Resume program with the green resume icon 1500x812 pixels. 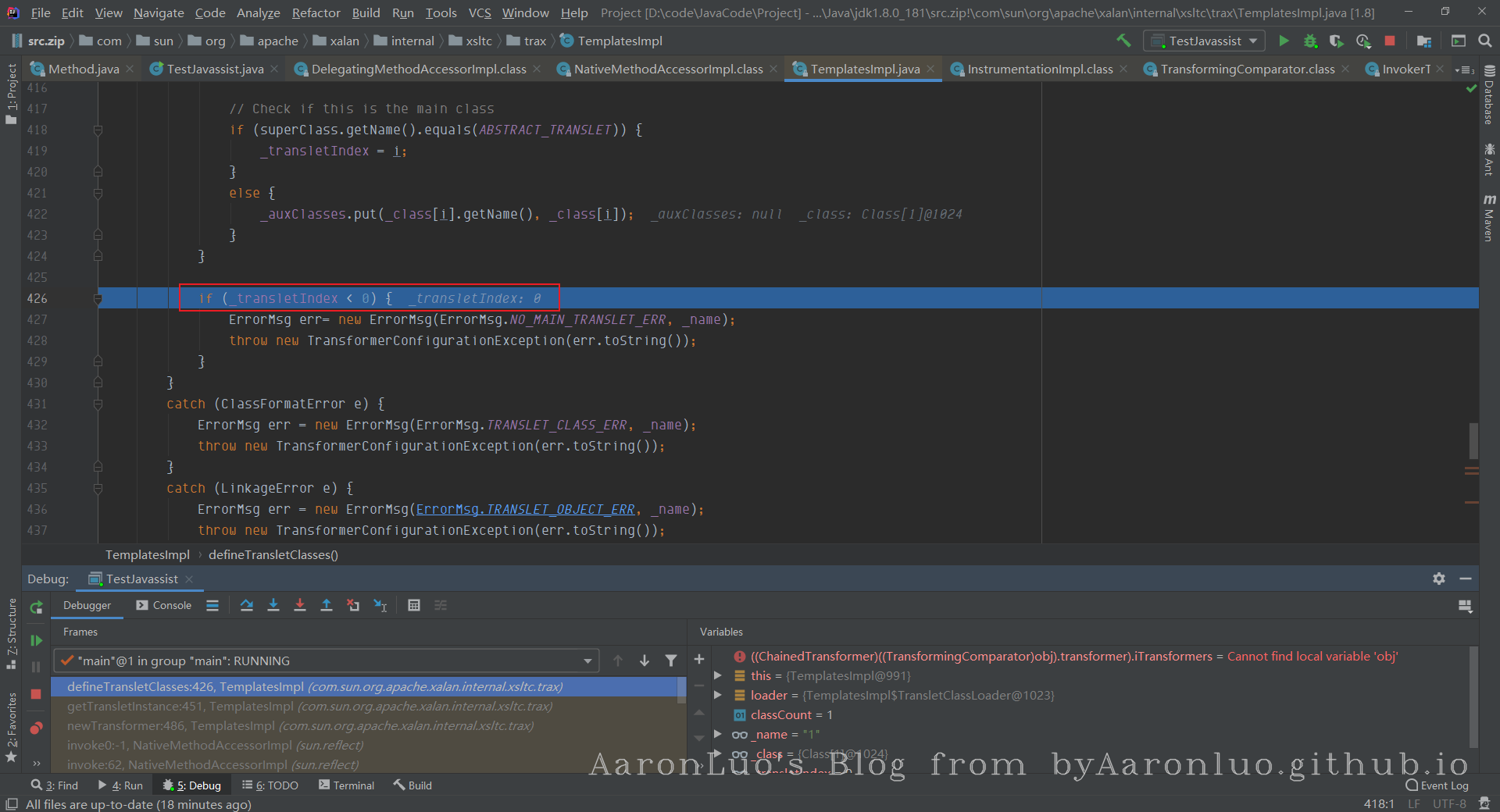point(36,640)
